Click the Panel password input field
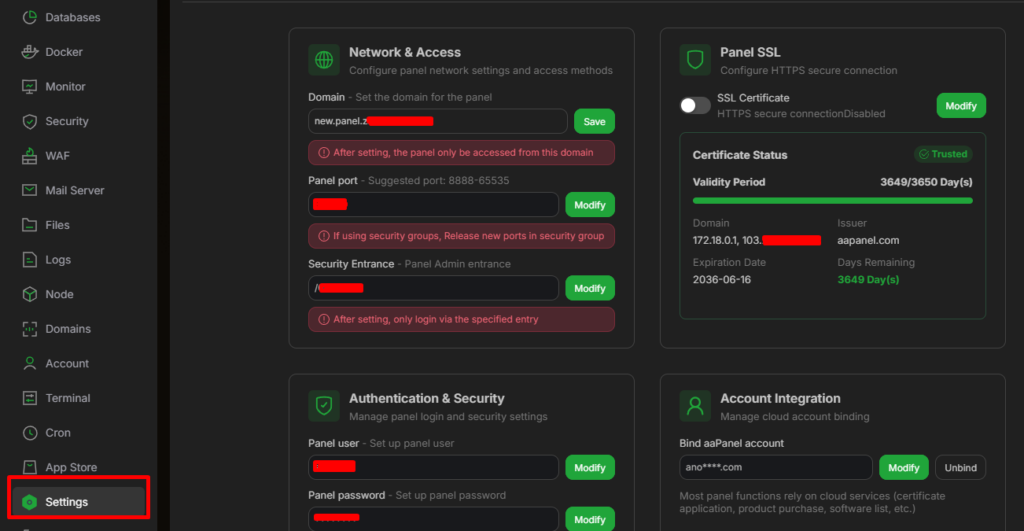Image resolution: width=1024 pixels, height=531 pixels. tap(434, 519)
